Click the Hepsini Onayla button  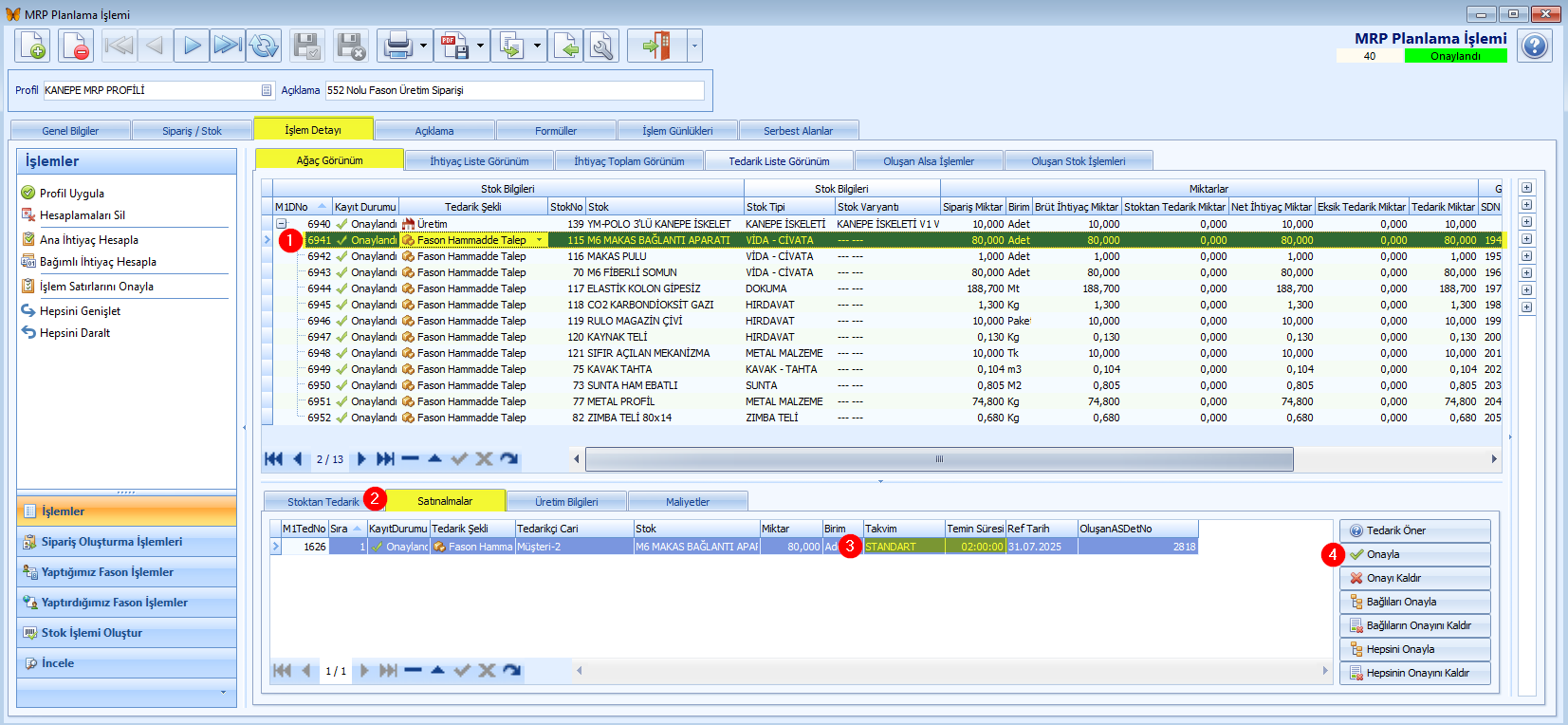coord(1415,649)
